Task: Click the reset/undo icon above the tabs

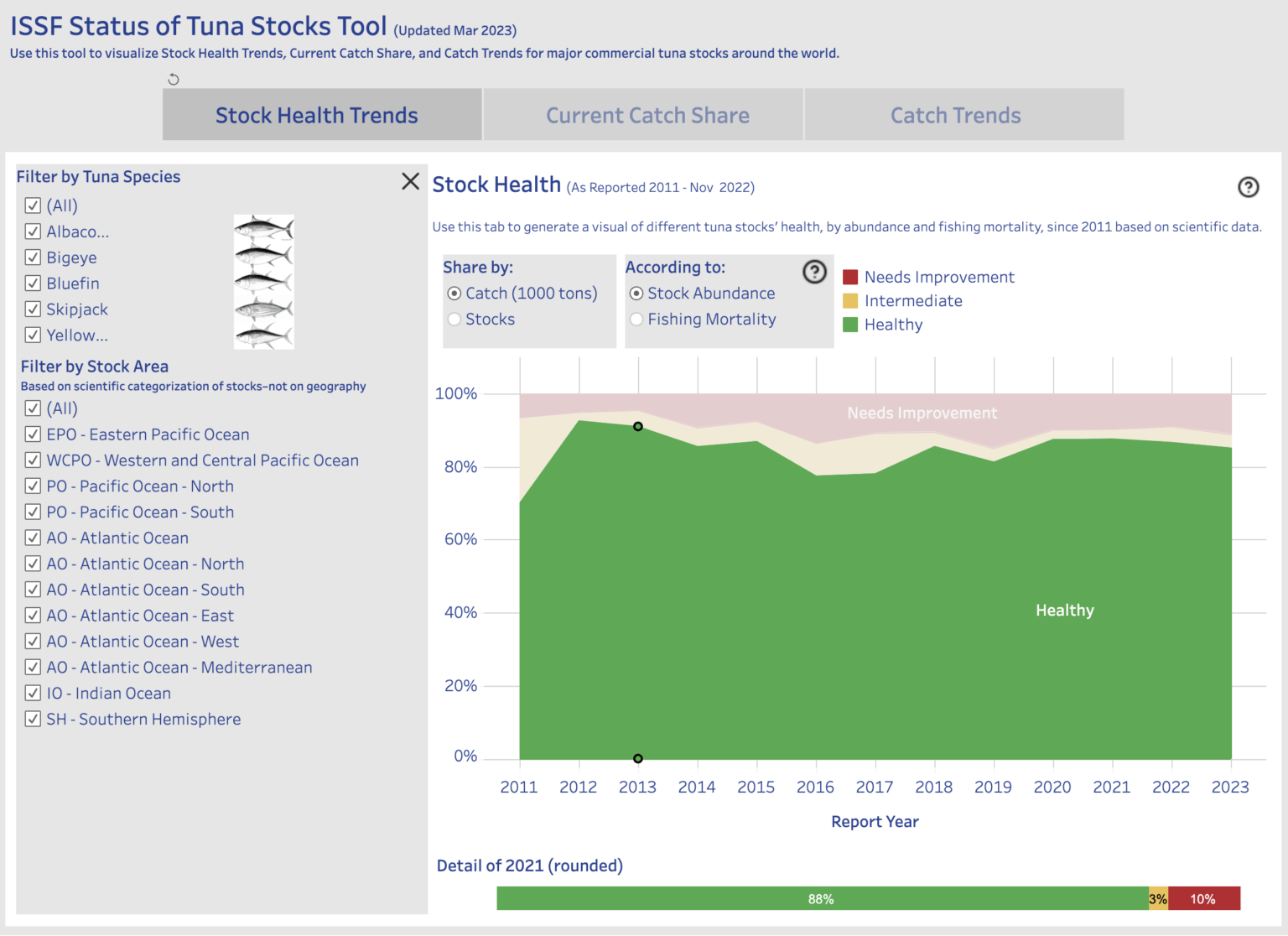Action: coord(174,79)
